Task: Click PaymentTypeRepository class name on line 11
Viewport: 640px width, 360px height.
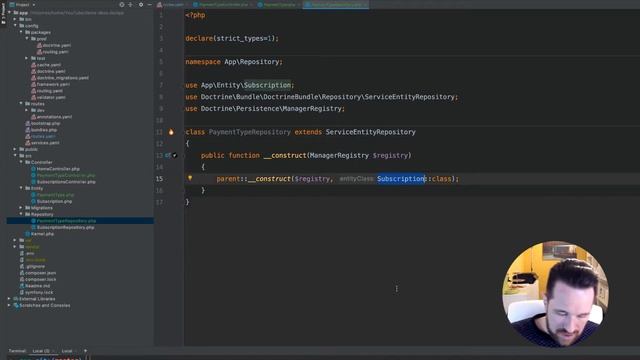Action: 249,132
